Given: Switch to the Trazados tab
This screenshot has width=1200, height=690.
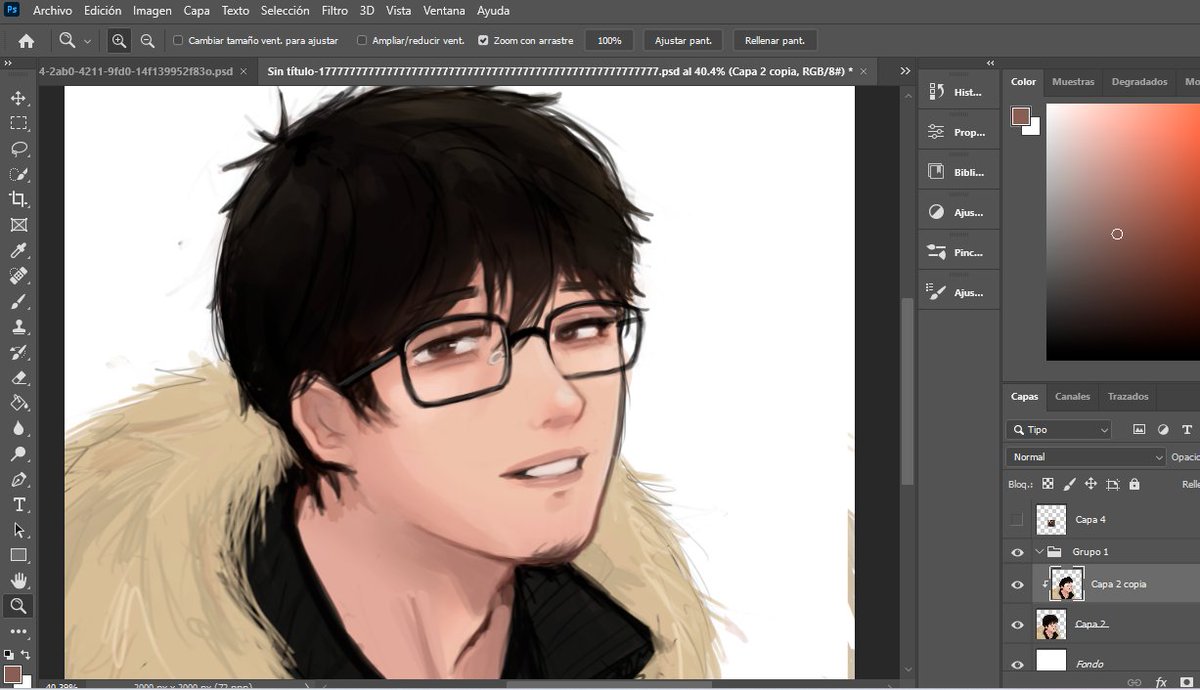Looking at the screenshot, I should click(1128, 397).
